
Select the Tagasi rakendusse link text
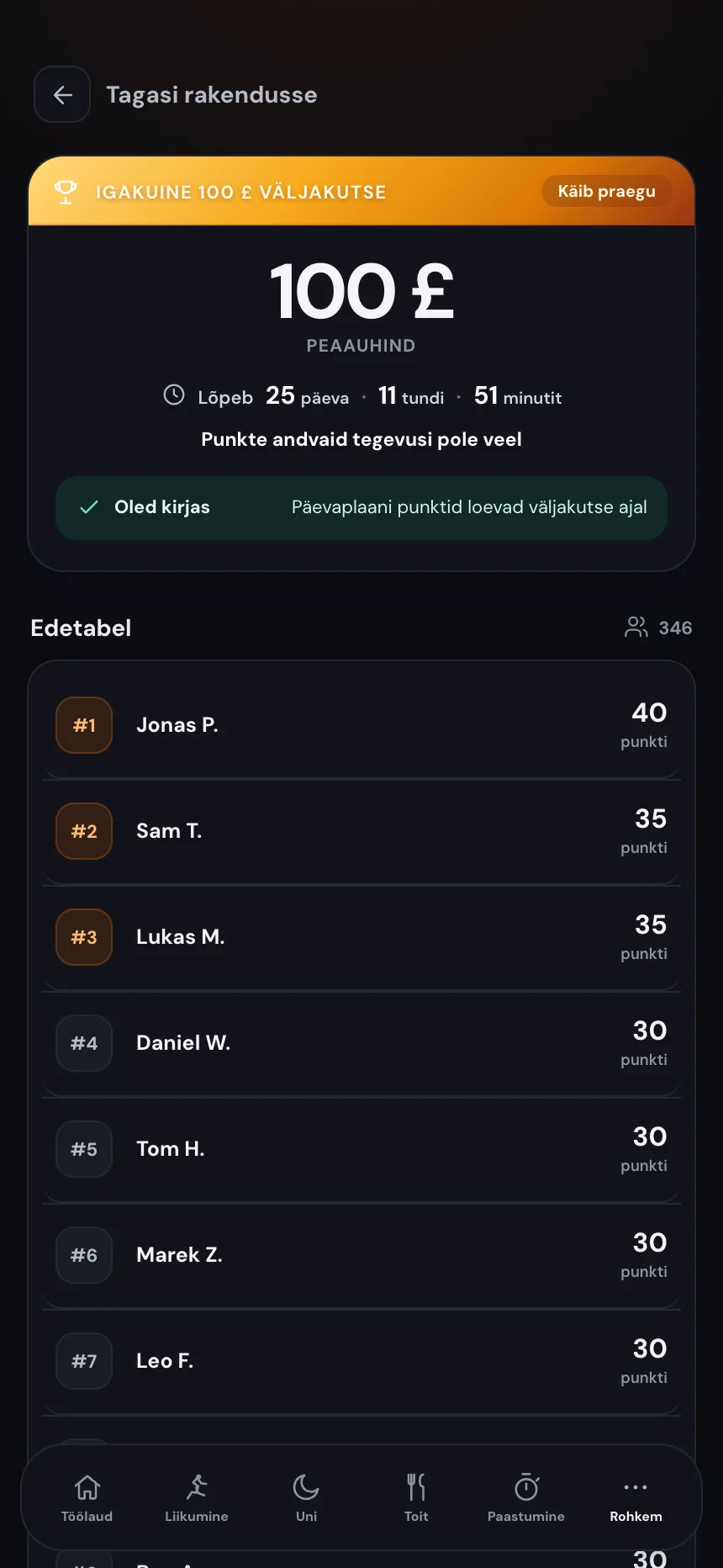pos(212,94)
